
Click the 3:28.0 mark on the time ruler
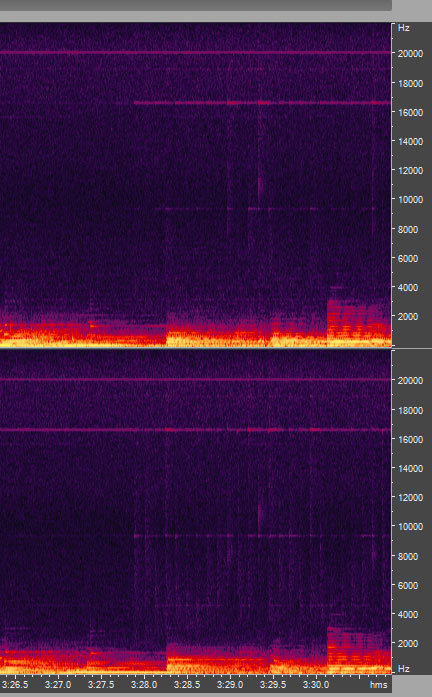click(x=144, y=685)
